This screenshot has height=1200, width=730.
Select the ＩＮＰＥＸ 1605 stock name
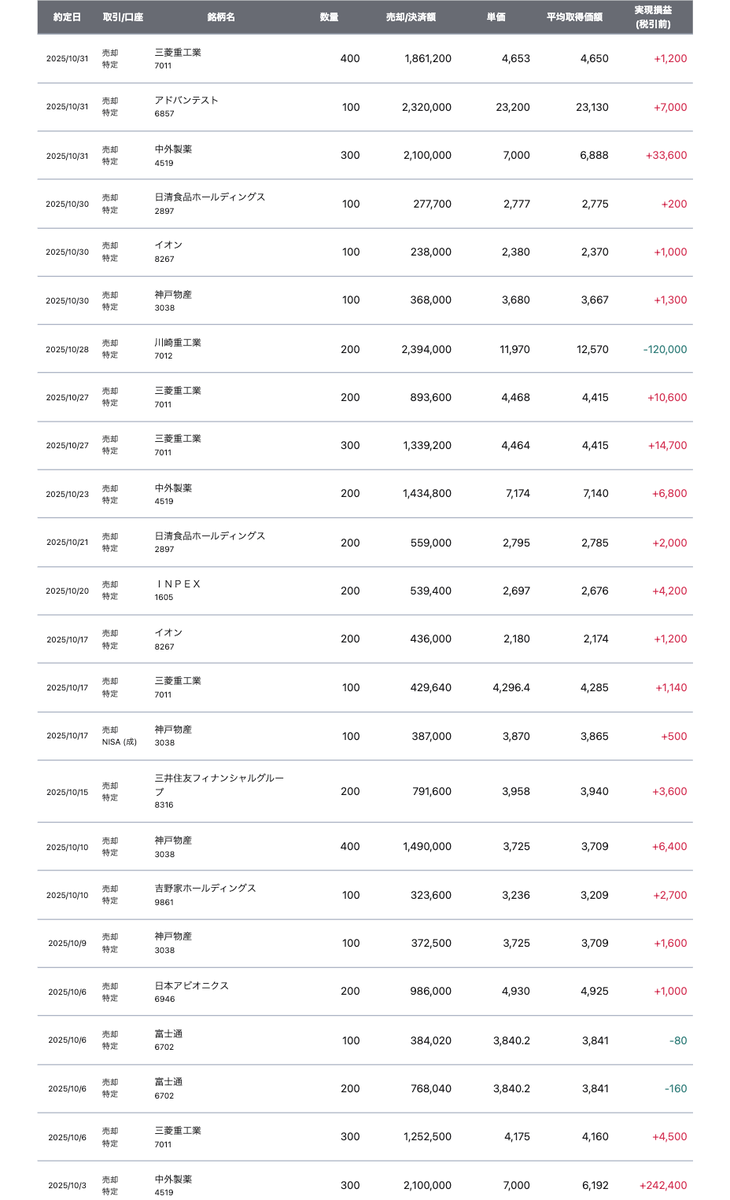[178, 591]
